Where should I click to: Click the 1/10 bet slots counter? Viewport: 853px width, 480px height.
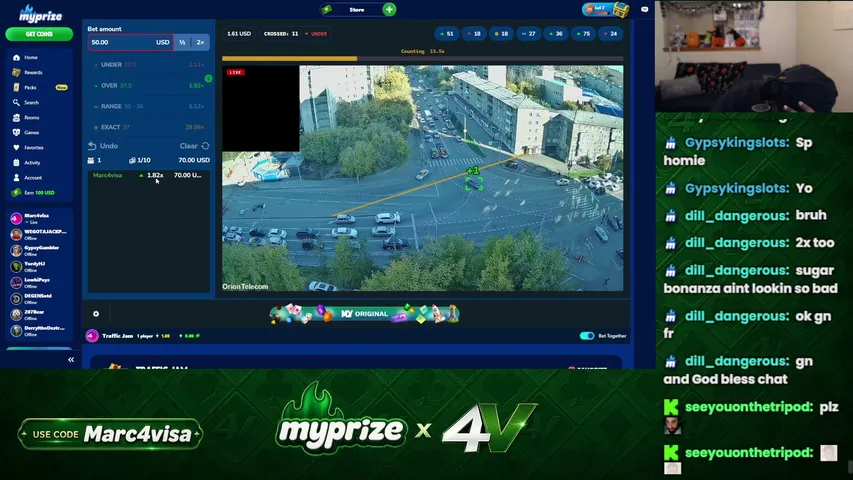[x=140, y=160]
